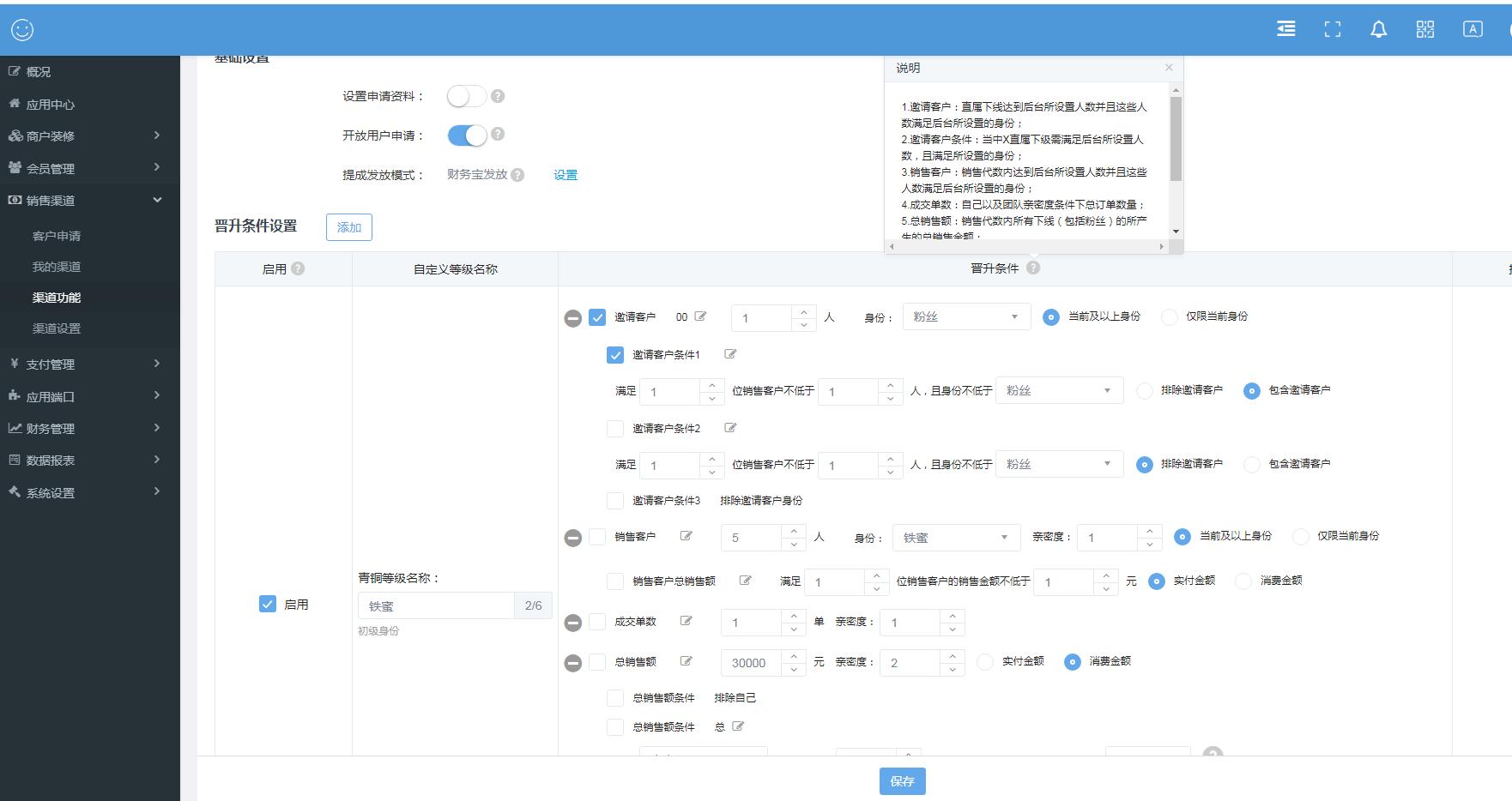Collapse the sidebar using the menu-fold icon
Screen dimensions: 1512x801
pos(1285,28)
